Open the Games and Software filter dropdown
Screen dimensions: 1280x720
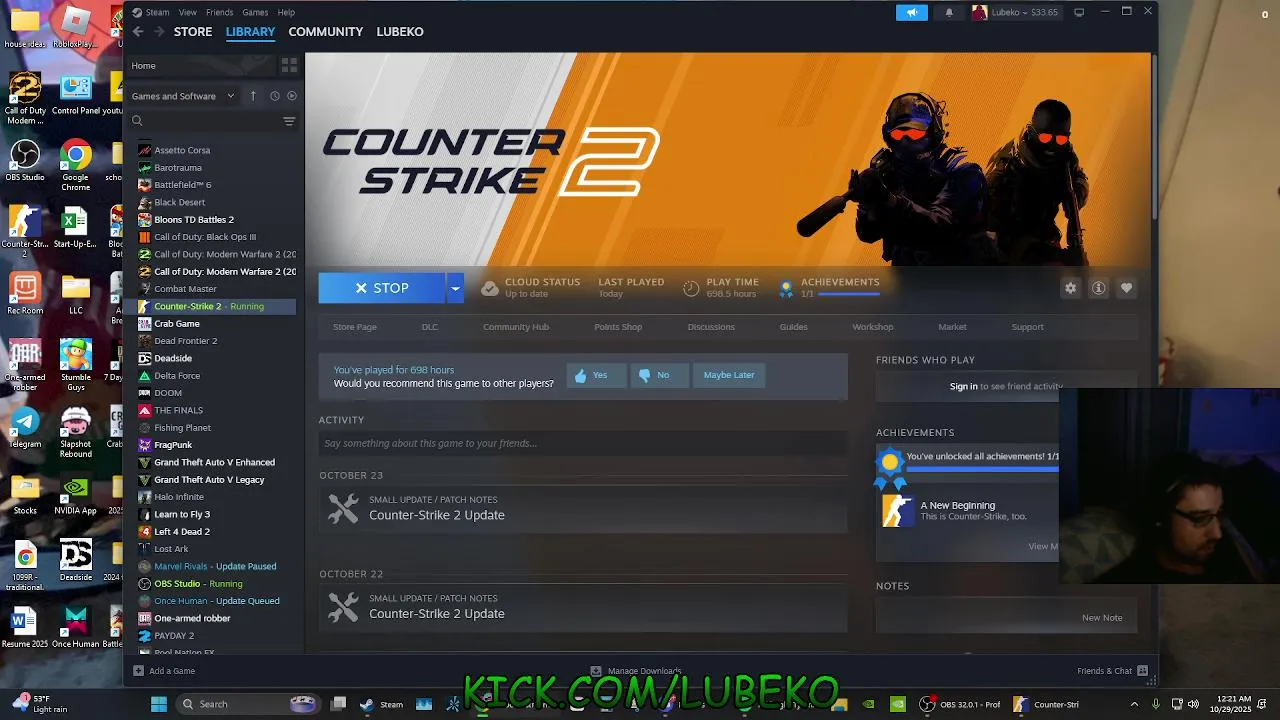point(183,96)
